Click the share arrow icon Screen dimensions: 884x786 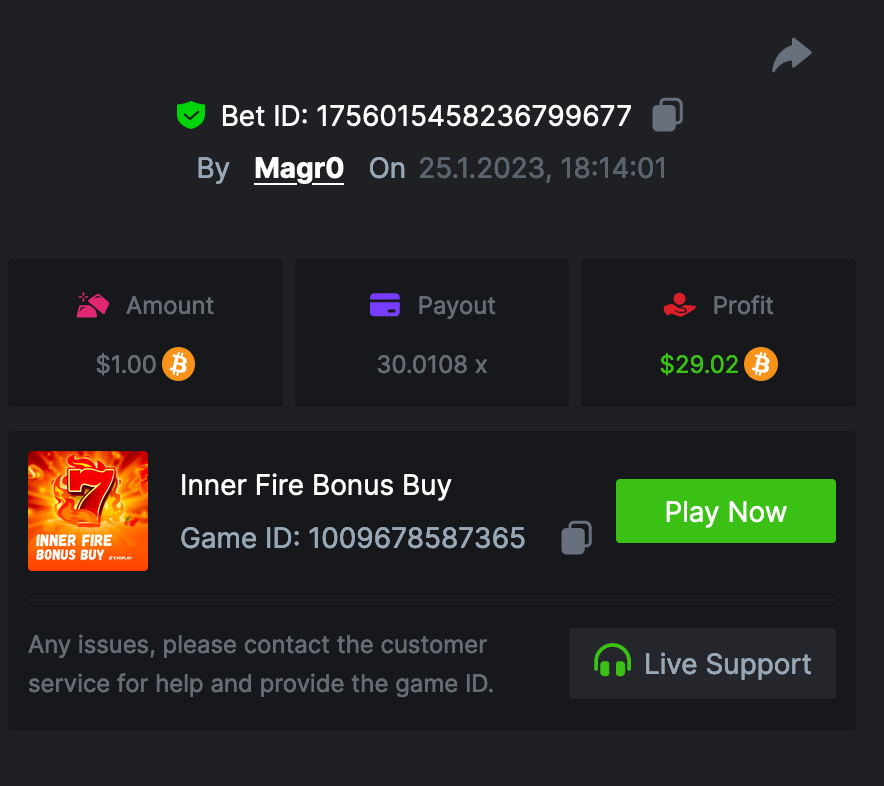(792, 55)
